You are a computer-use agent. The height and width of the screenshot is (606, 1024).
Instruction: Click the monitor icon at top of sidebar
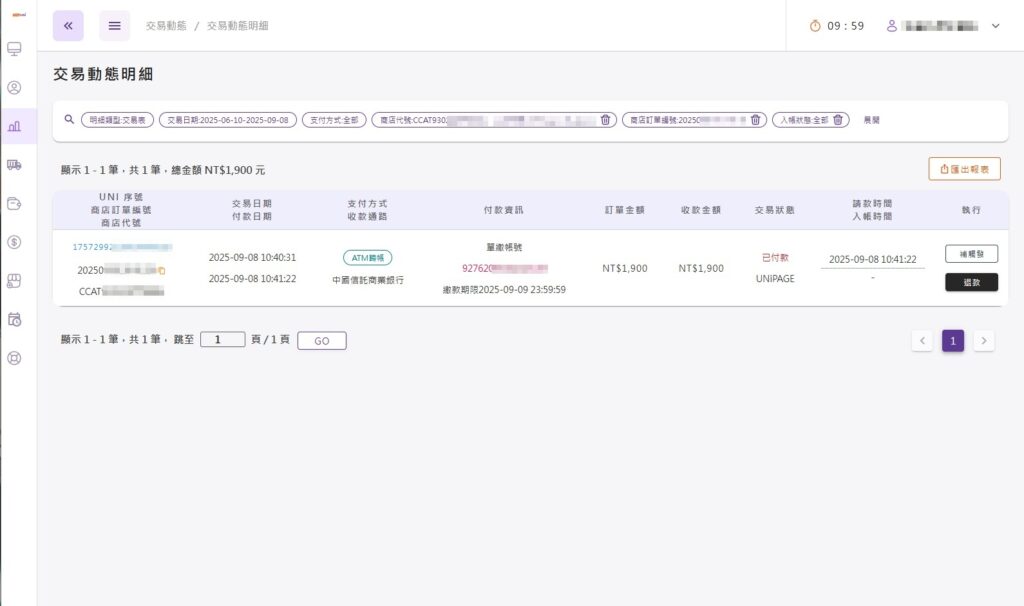point(13,47)
